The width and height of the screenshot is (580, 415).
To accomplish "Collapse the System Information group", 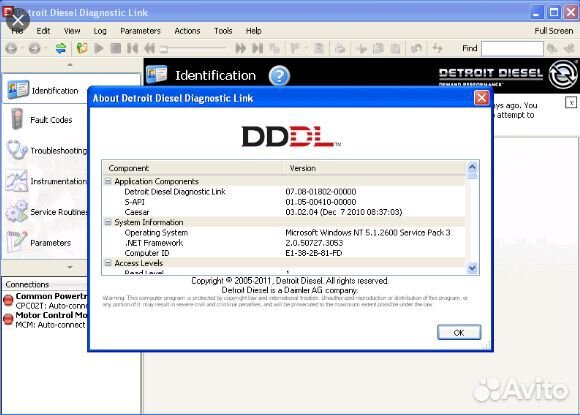I will [108, 222].
